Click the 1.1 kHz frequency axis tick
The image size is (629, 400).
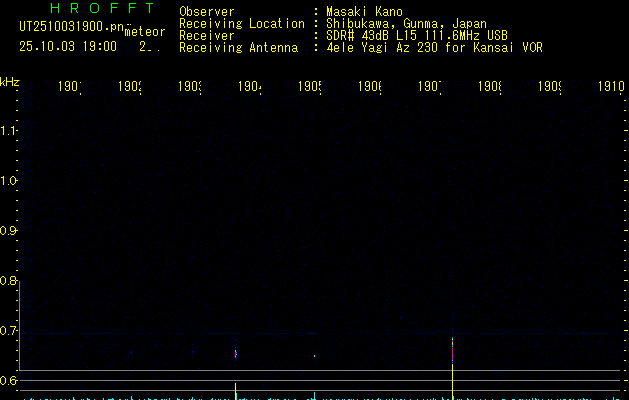click(x=9, y=131)
